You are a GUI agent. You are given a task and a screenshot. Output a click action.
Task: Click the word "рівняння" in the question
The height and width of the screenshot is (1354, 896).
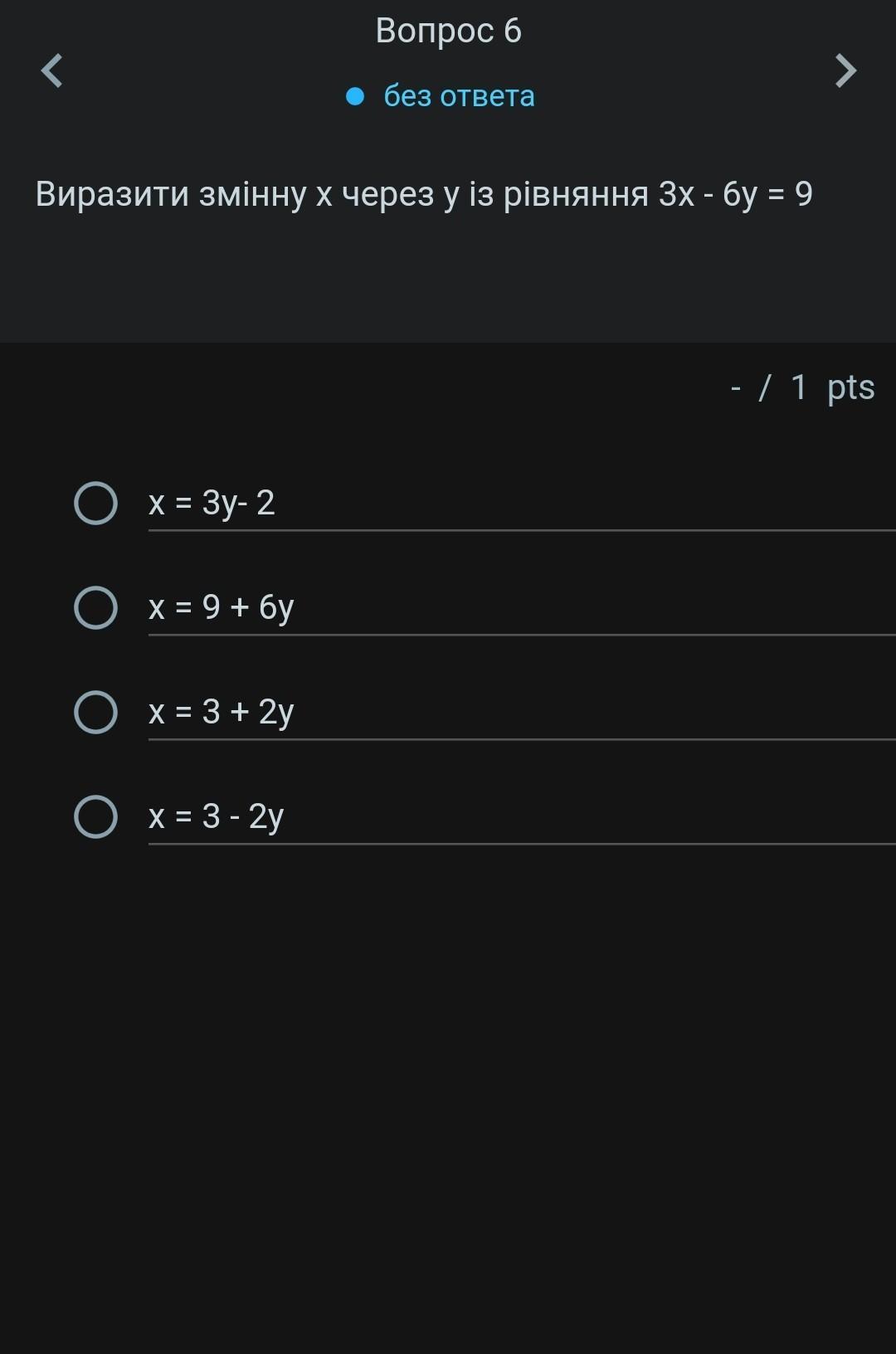576,194
